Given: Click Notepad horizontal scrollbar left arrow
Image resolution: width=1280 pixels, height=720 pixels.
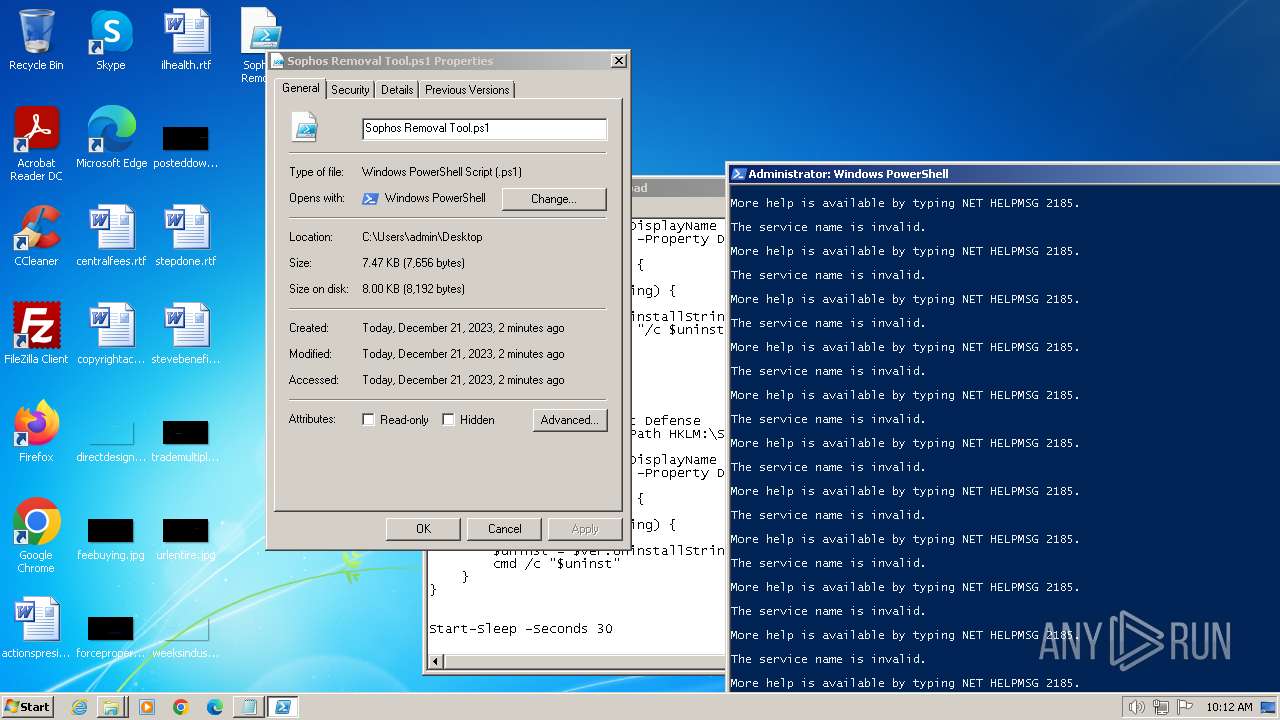Looking at the screenshot, I should (x=435, y=661).
